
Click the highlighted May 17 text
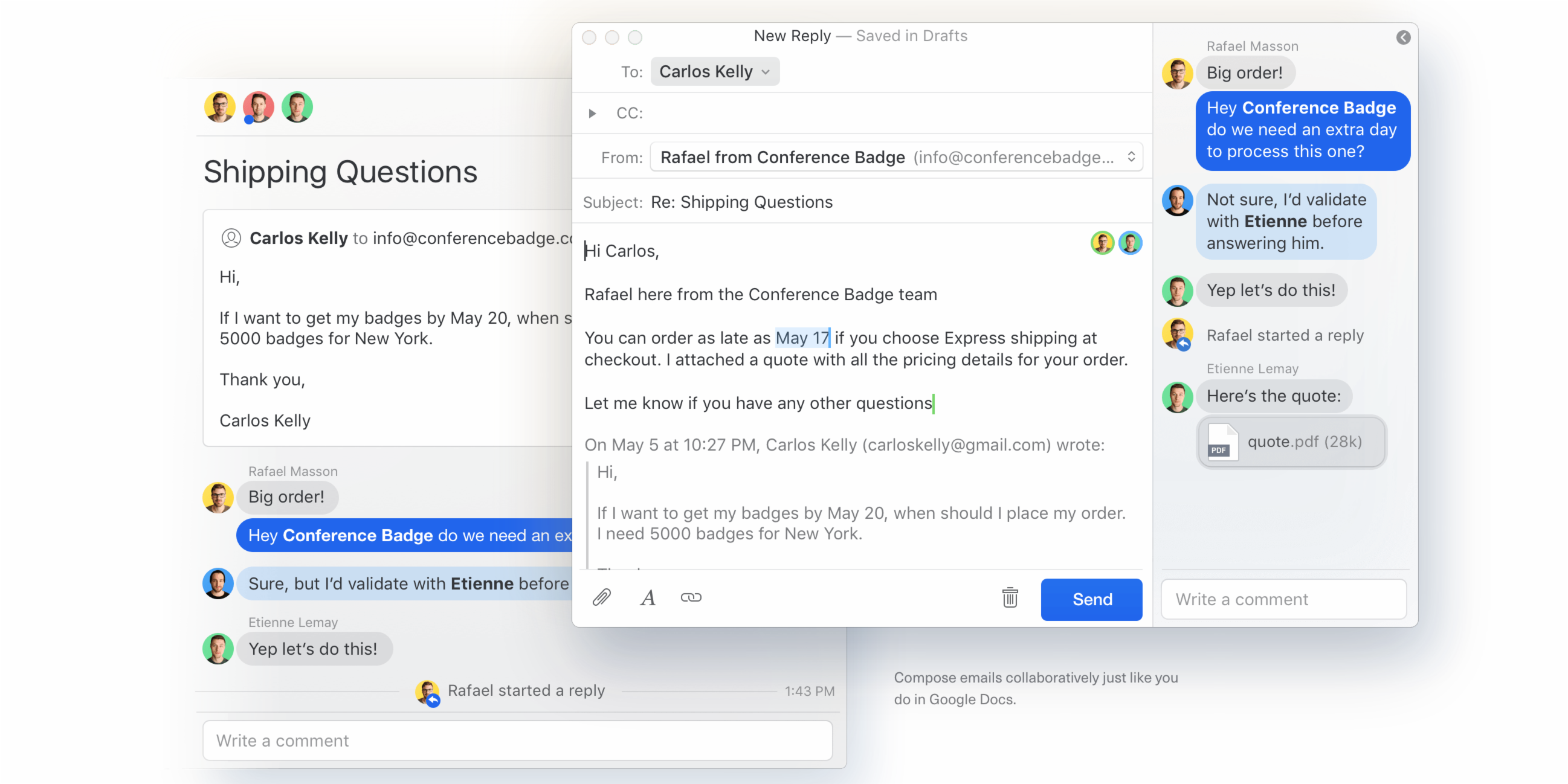(802, 338)
